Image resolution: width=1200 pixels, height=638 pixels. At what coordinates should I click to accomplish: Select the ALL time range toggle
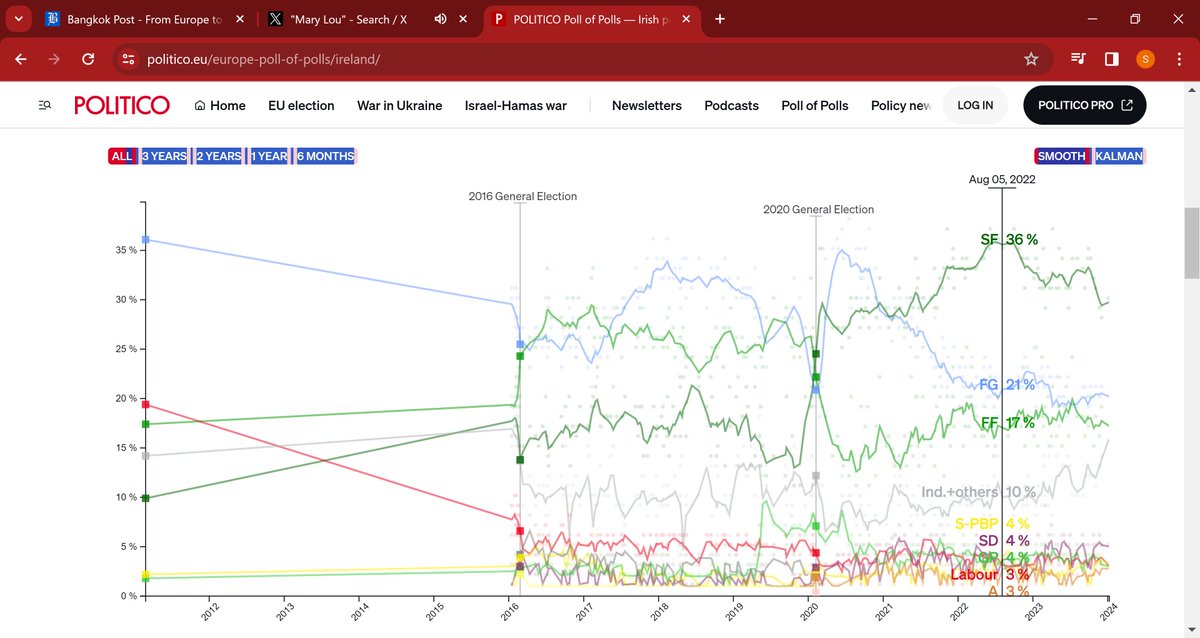point(122,156)
